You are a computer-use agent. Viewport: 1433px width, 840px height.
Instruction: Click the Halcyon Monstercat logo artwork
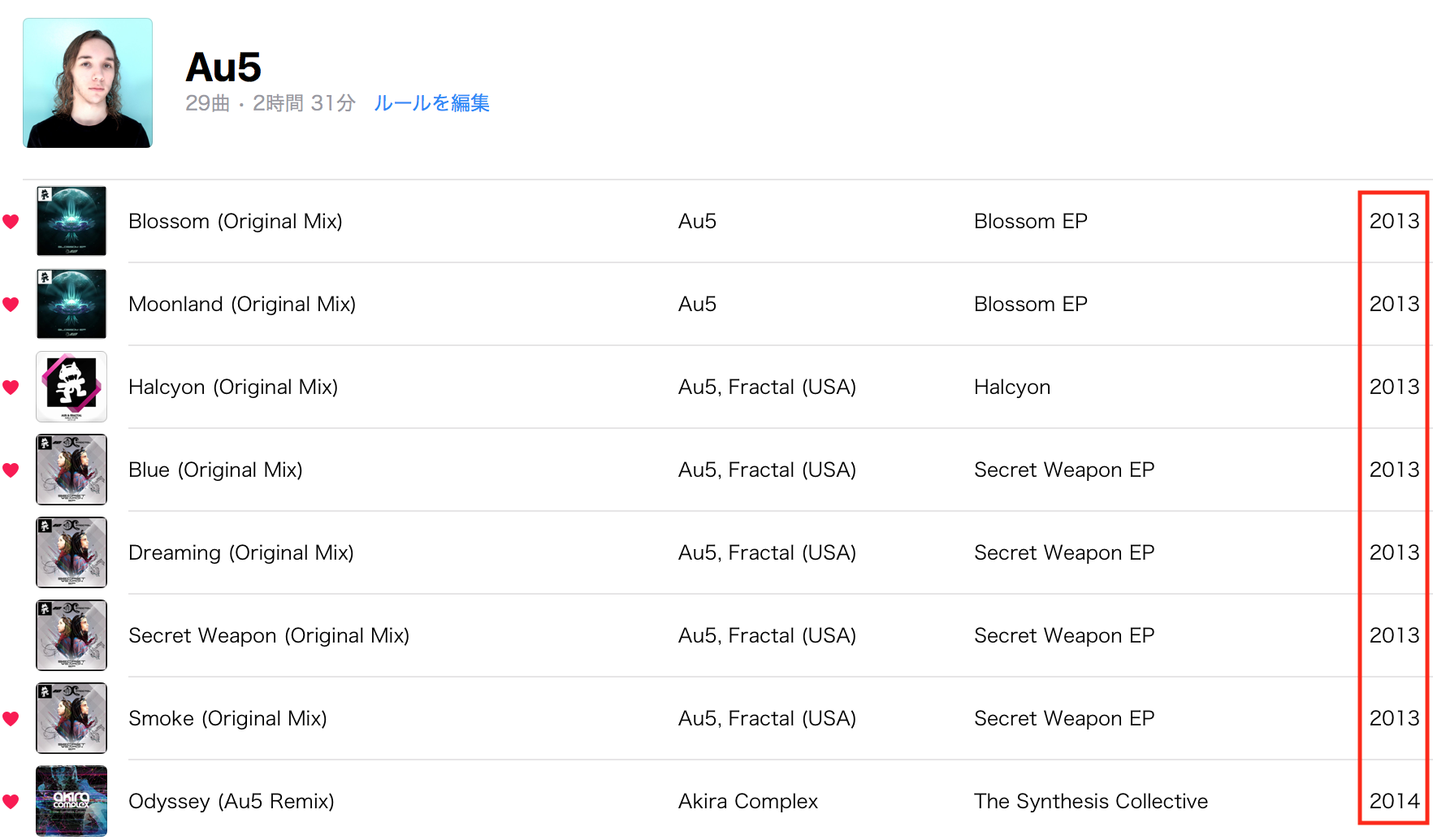point(71,387)
